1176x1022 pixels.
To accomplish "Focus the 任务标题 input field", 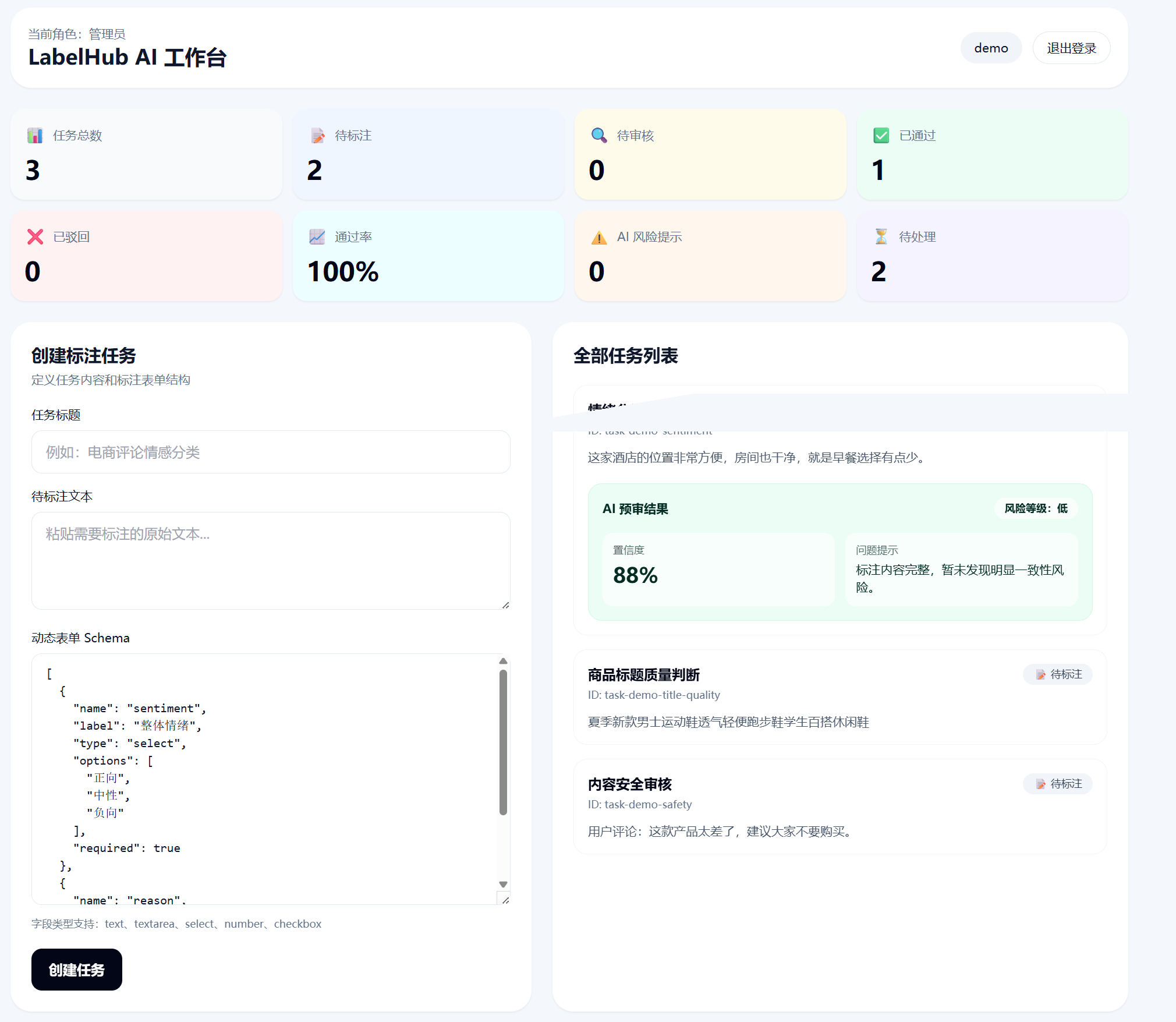I will pos(271,452).
